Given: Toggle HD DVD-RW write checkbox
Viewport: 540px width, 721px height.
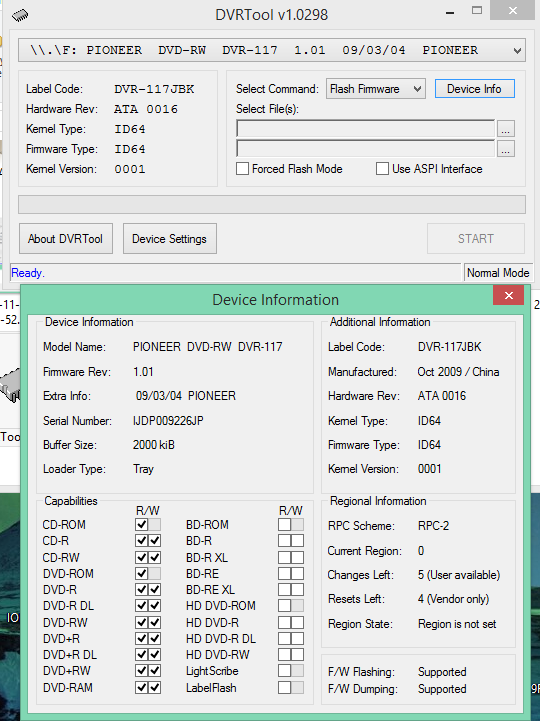Looking at the screenshot, I should (x=298, y=655).
